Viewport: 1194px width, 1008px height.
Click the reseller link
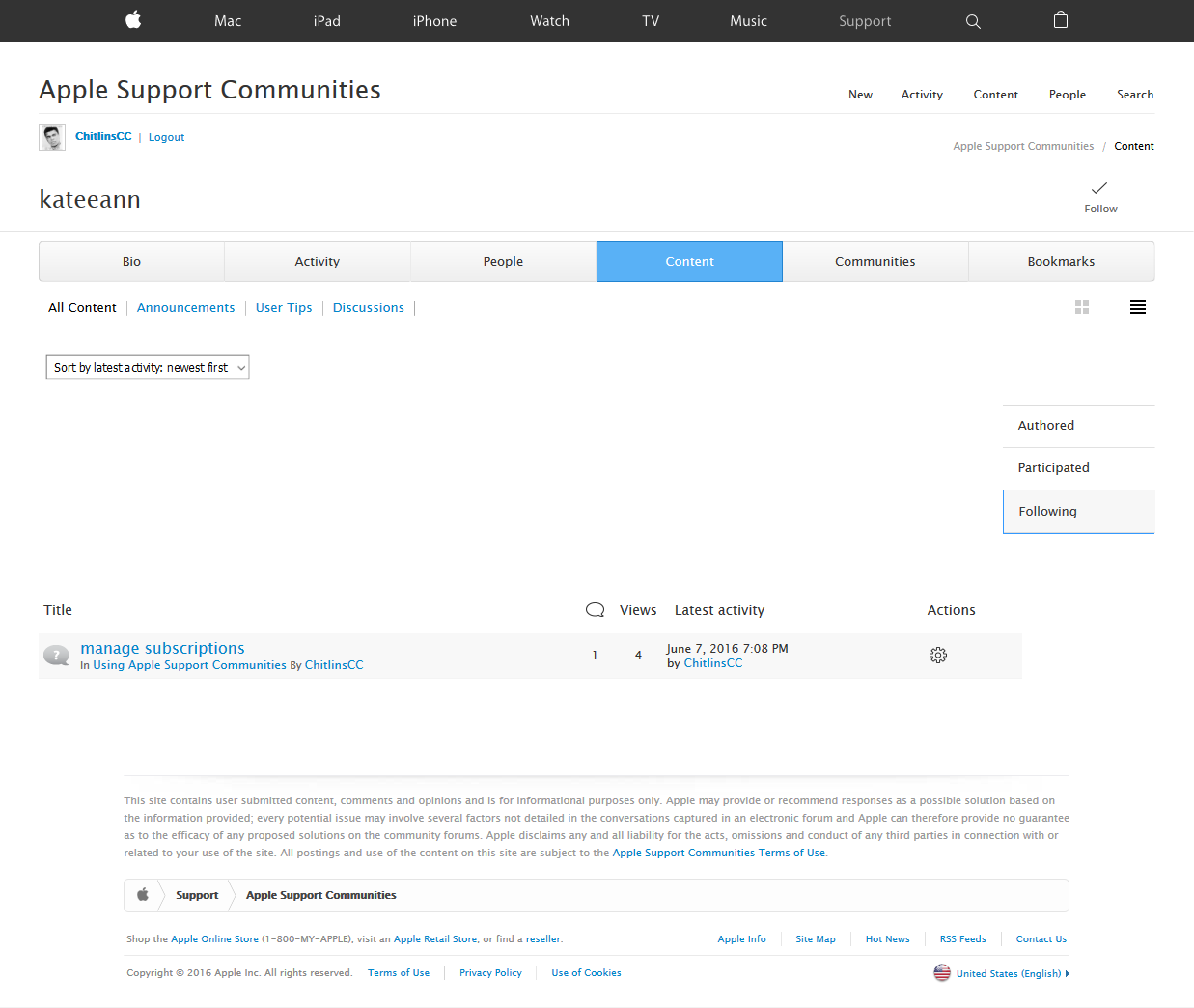543,939
